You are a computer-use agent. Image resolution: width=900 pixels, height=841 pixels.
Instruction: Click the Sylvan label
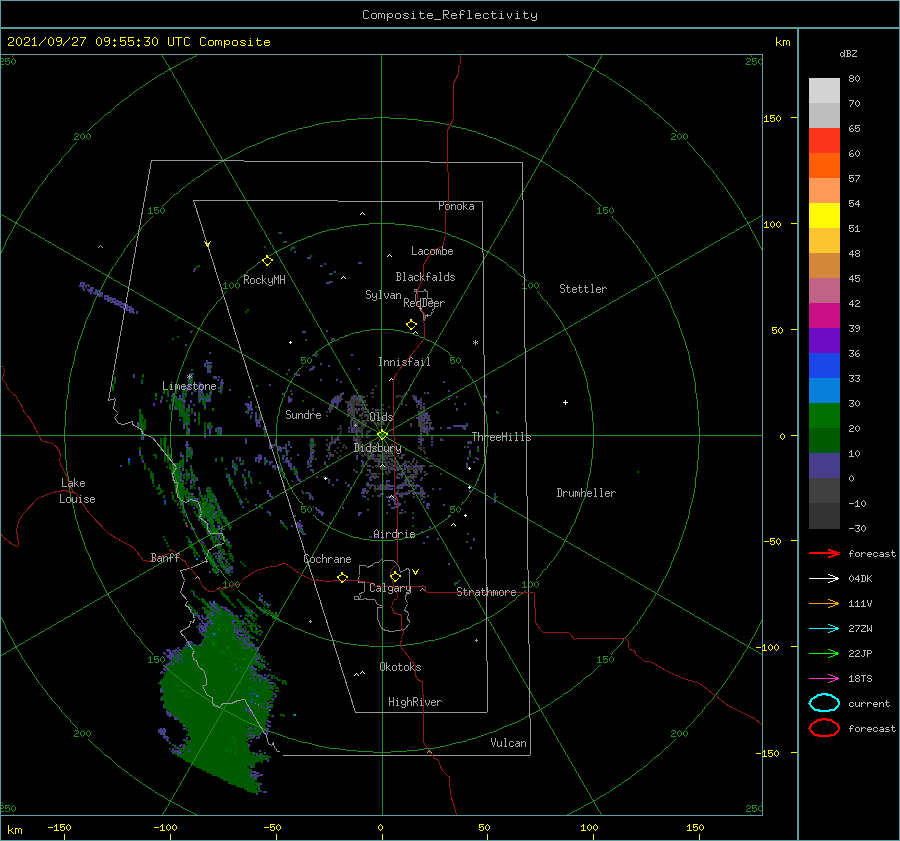coord(383,295)
